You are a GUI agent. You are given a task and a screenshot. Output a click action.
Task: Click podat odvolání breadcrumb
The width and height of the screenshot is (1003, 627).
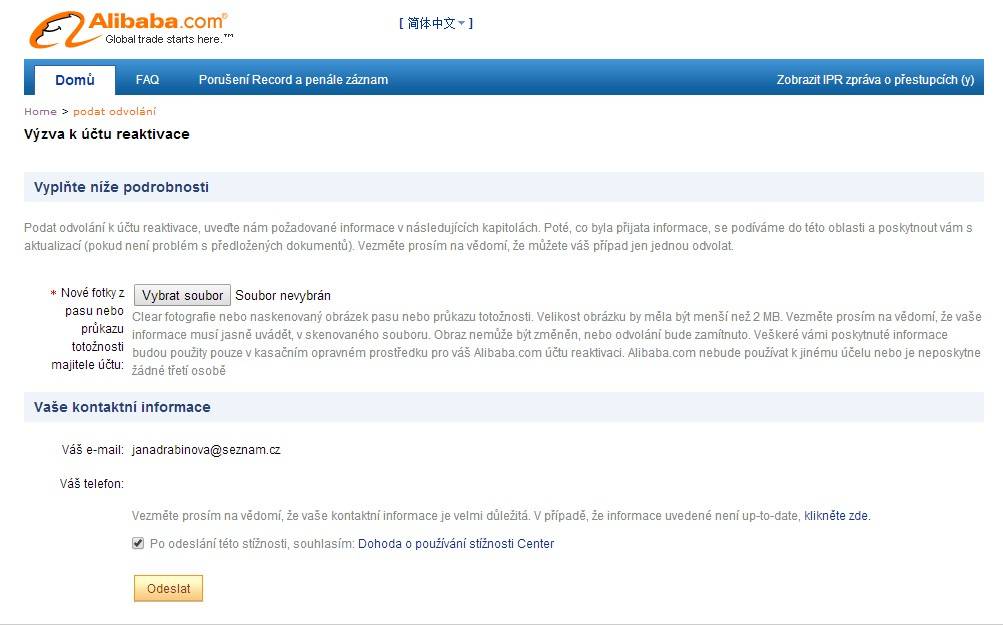coord(115,111)
